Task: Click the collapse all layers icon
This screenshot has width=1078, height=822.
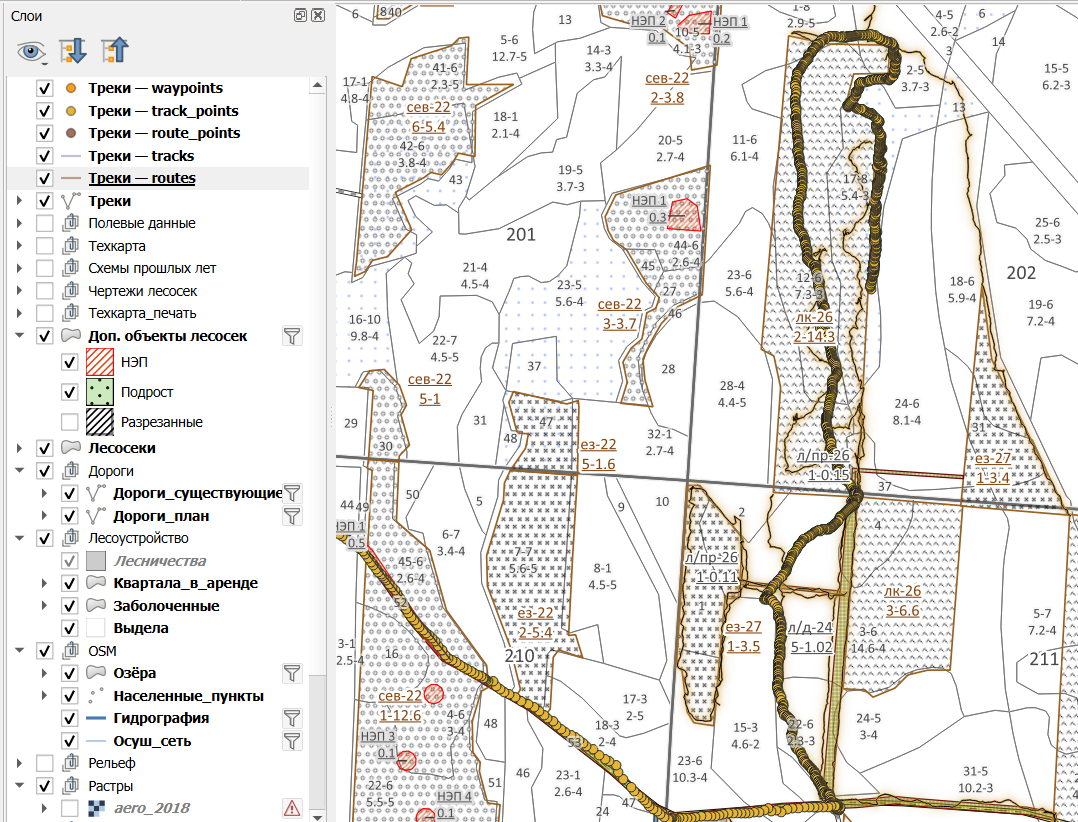Action: click(115, 51)
